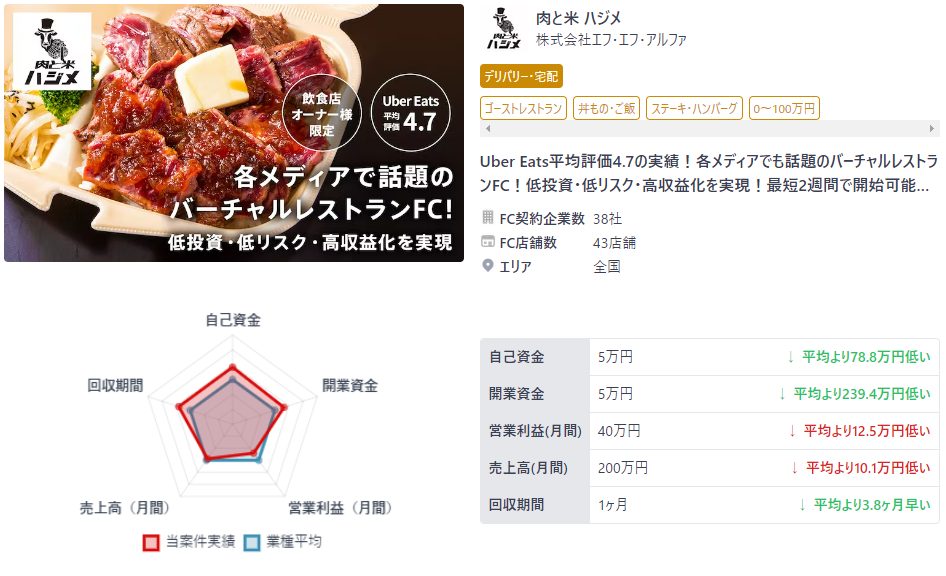Click the store icon beside FC店舗数

(x=487, y=242)
